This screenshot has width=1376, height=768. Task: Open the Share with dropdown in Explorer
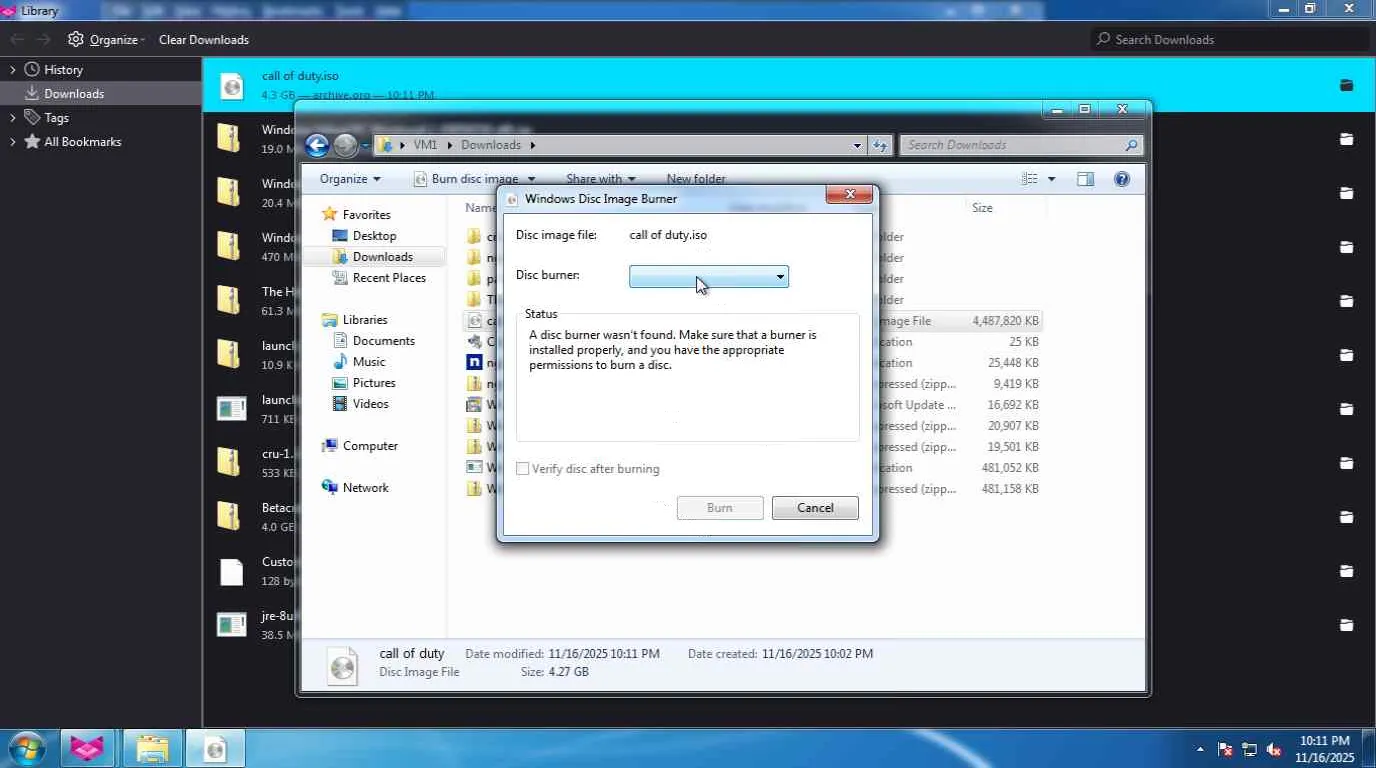click(601, 179)
